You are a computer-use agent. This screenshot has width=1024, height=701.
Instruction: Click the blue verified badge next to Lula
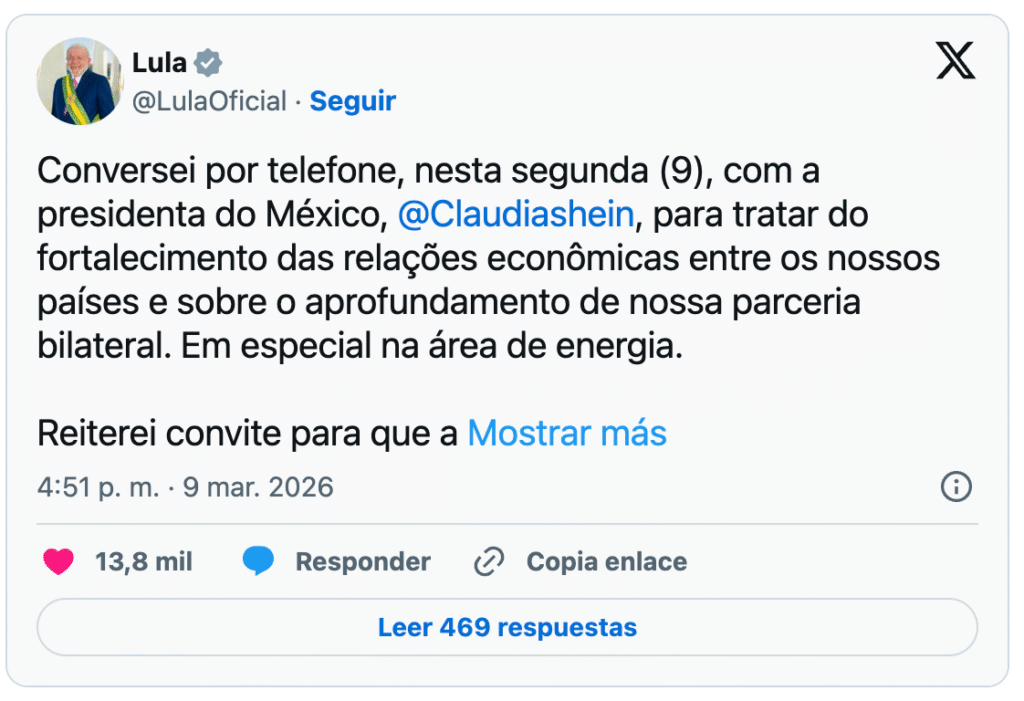(x=207, y=63)
